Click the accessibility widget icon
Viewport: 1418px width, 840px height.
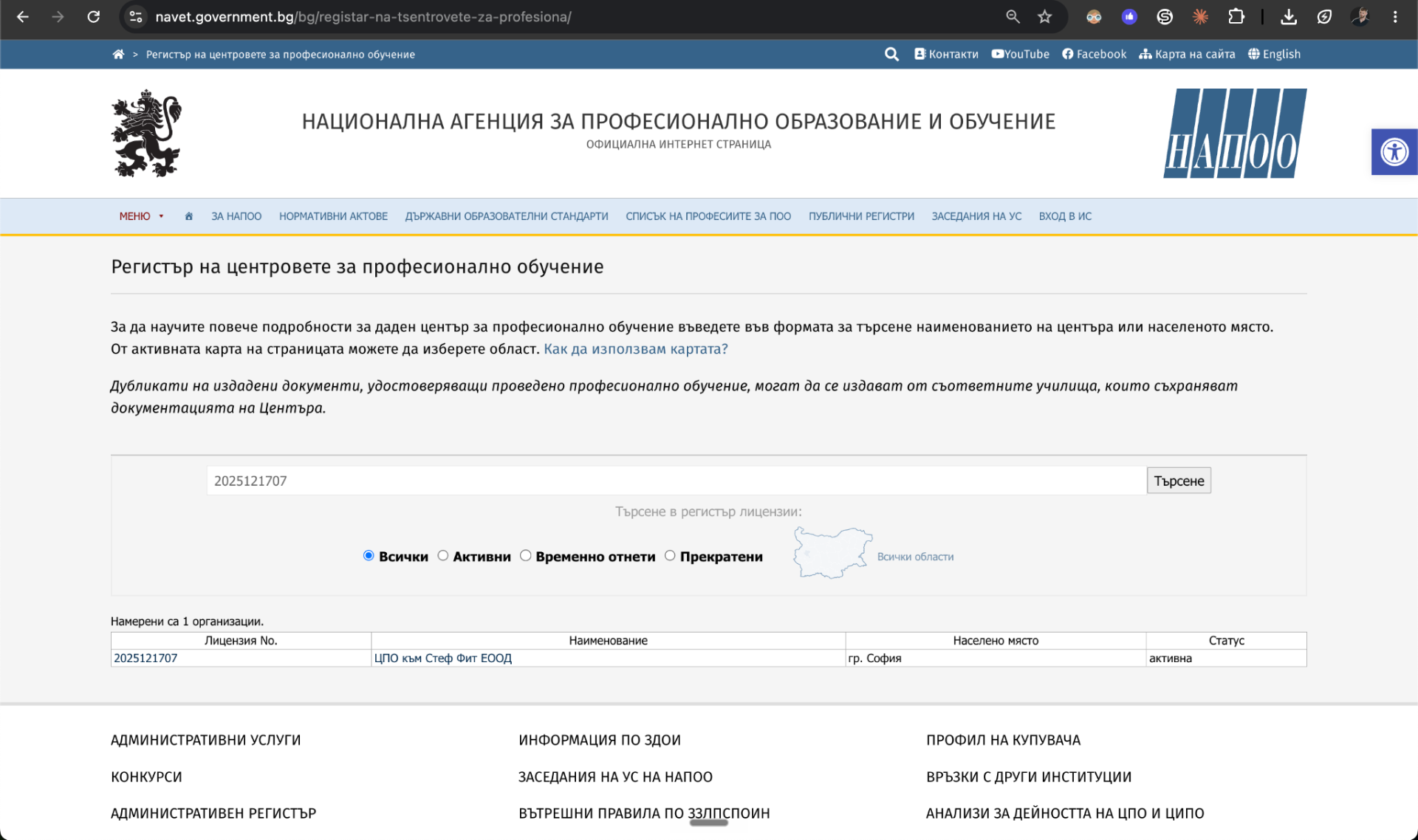coord(1394,152)
